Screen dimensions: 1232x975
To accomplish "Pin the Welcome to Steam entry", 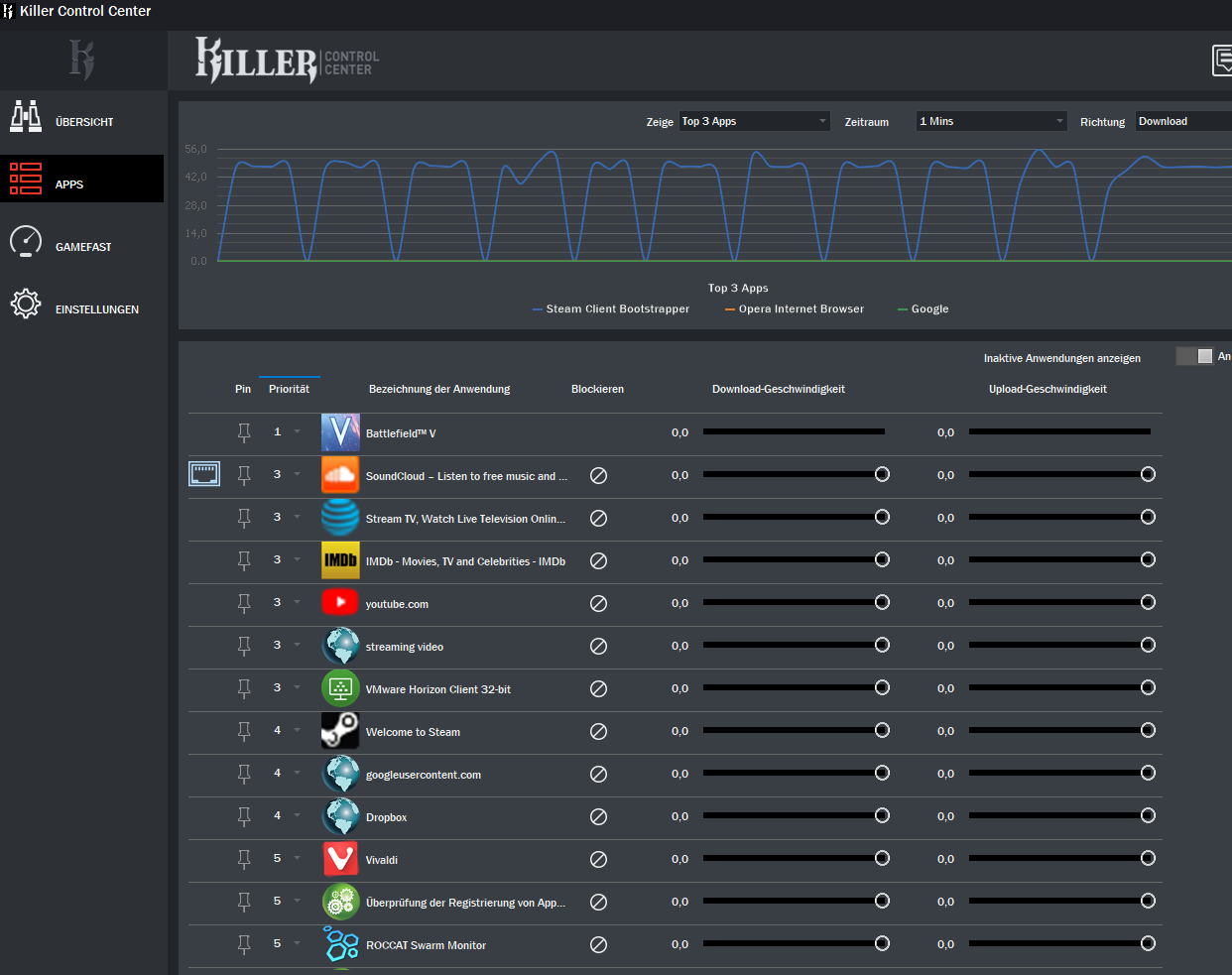I will 244,731.
